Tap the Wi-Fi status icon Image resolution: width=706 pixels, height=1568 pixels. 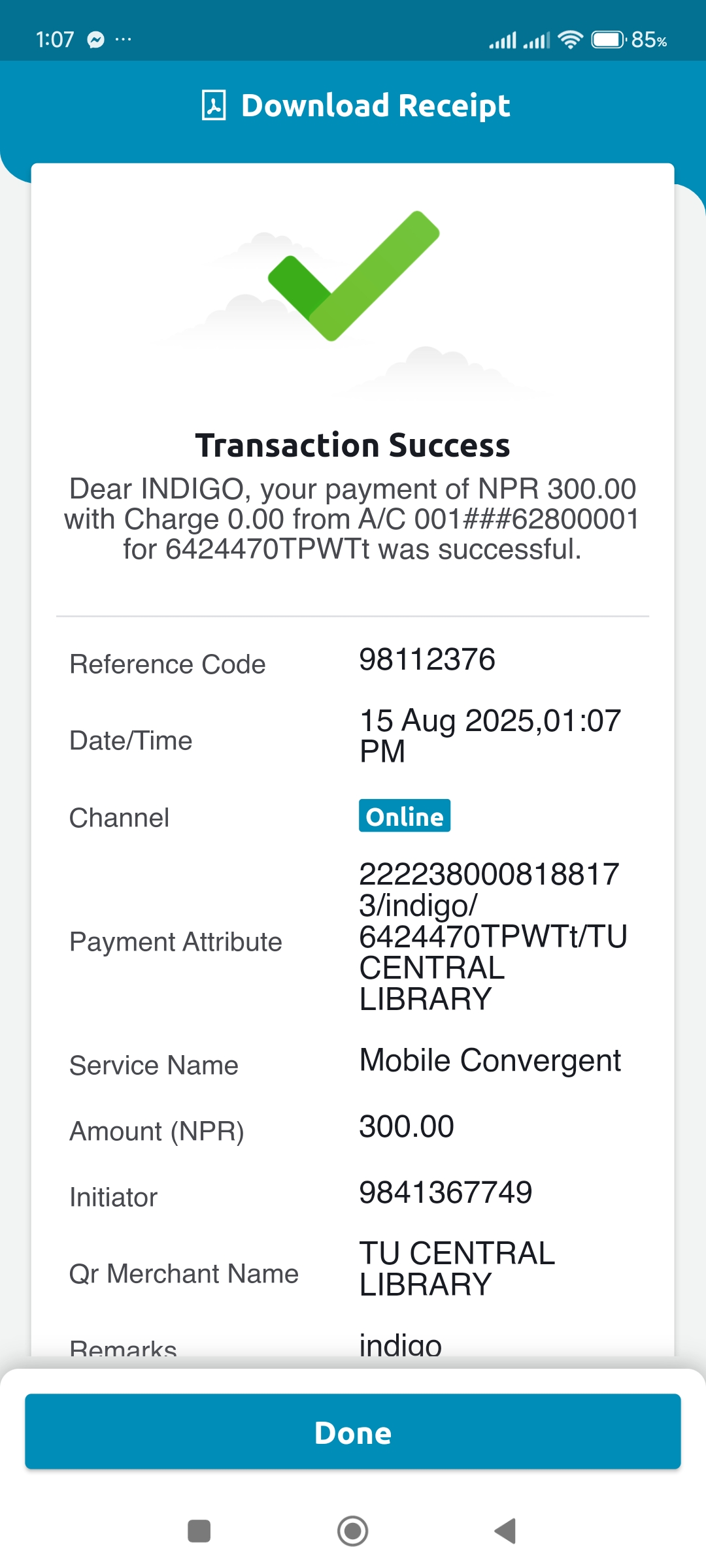[570, 40]
